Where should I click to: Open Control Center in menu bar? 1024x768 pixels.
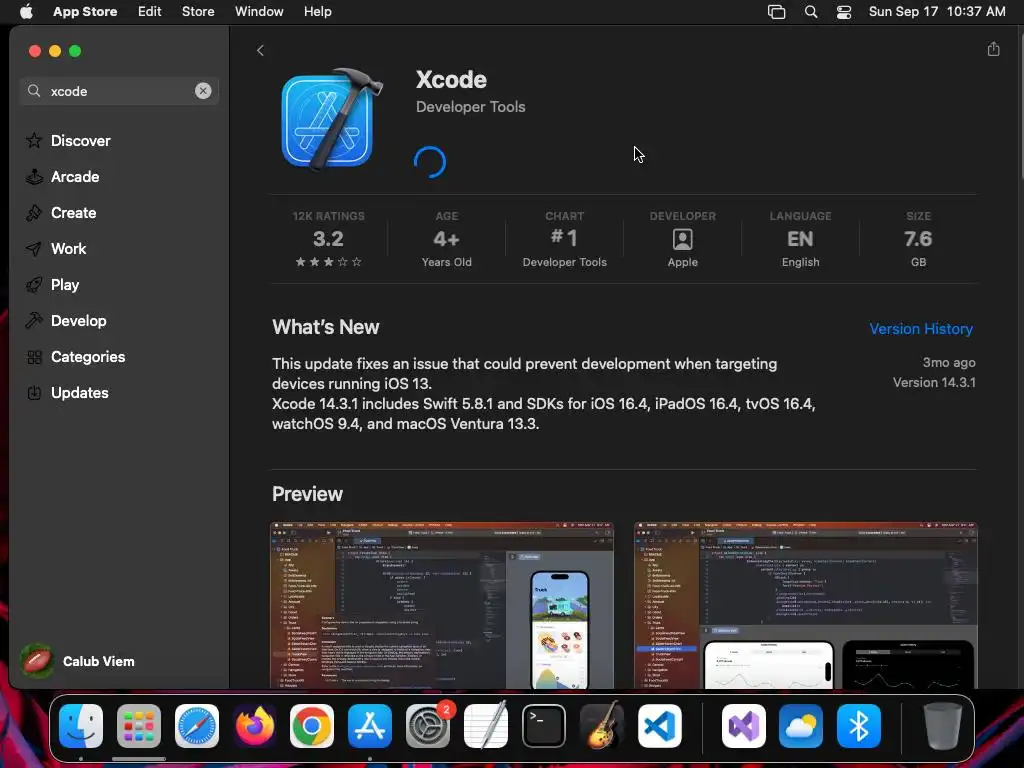click(x=844, y=12)
